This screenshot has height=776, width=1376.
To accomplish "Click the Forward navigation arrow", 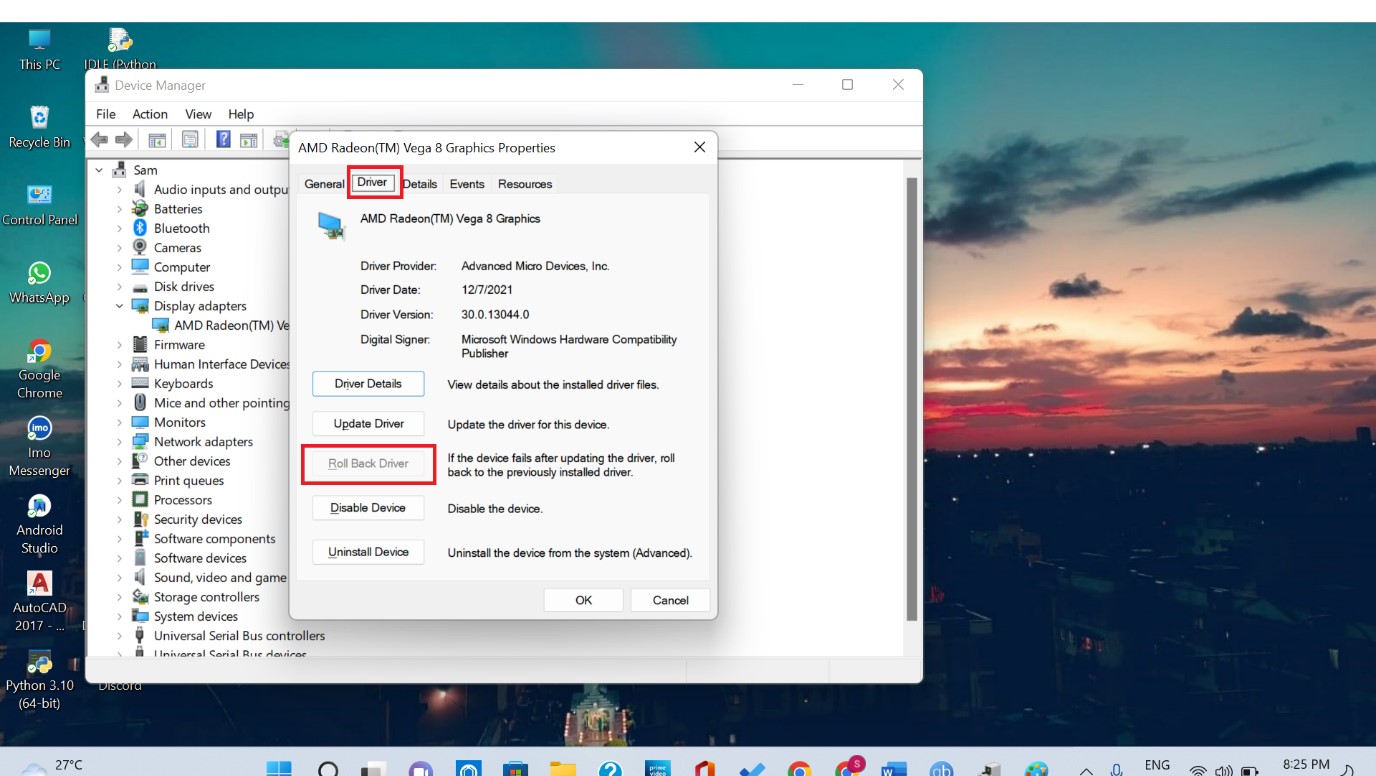I will pos(123,139).
